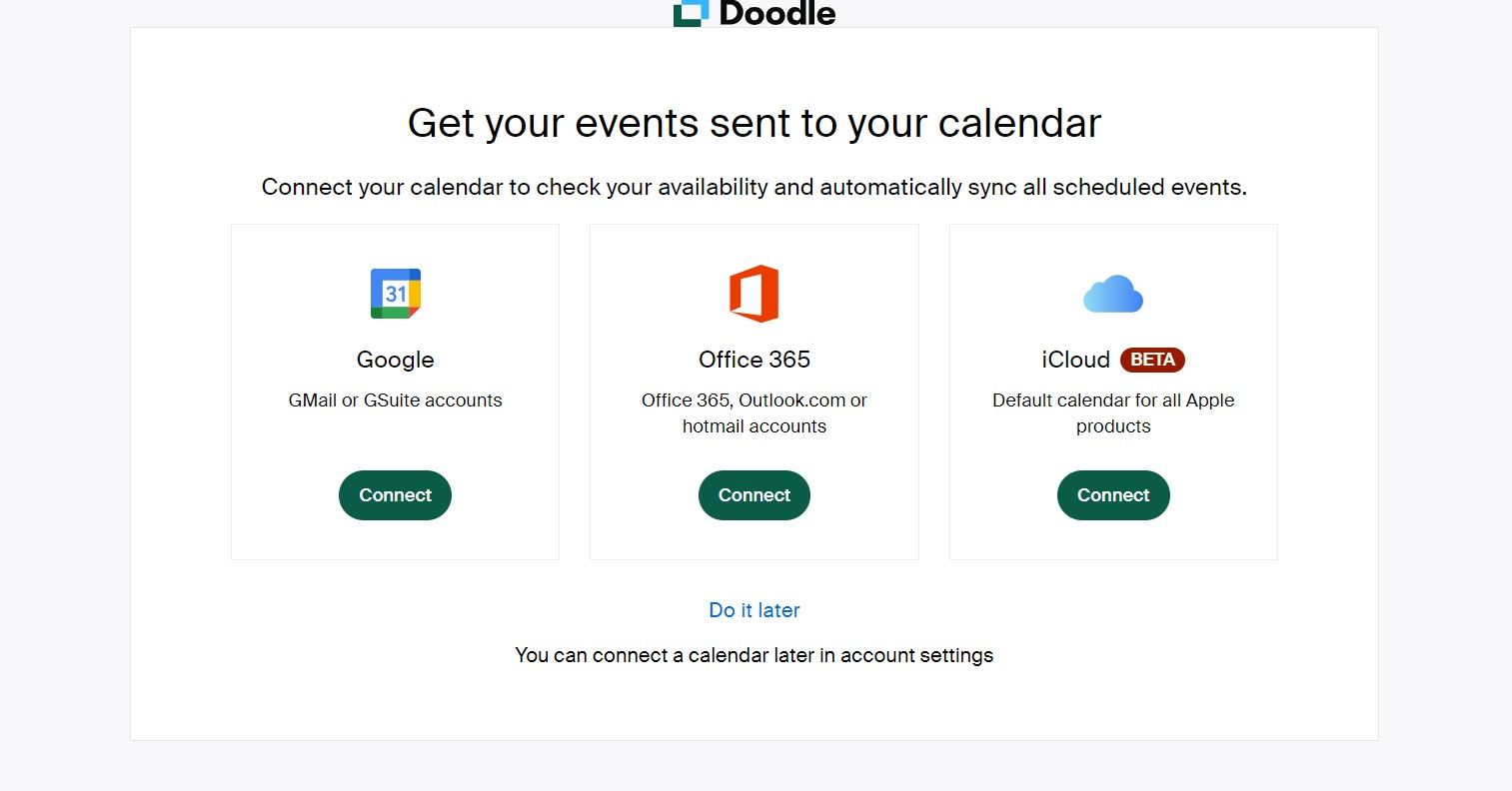
Task: Connect an Office 365 account
Action: (755, 494)
